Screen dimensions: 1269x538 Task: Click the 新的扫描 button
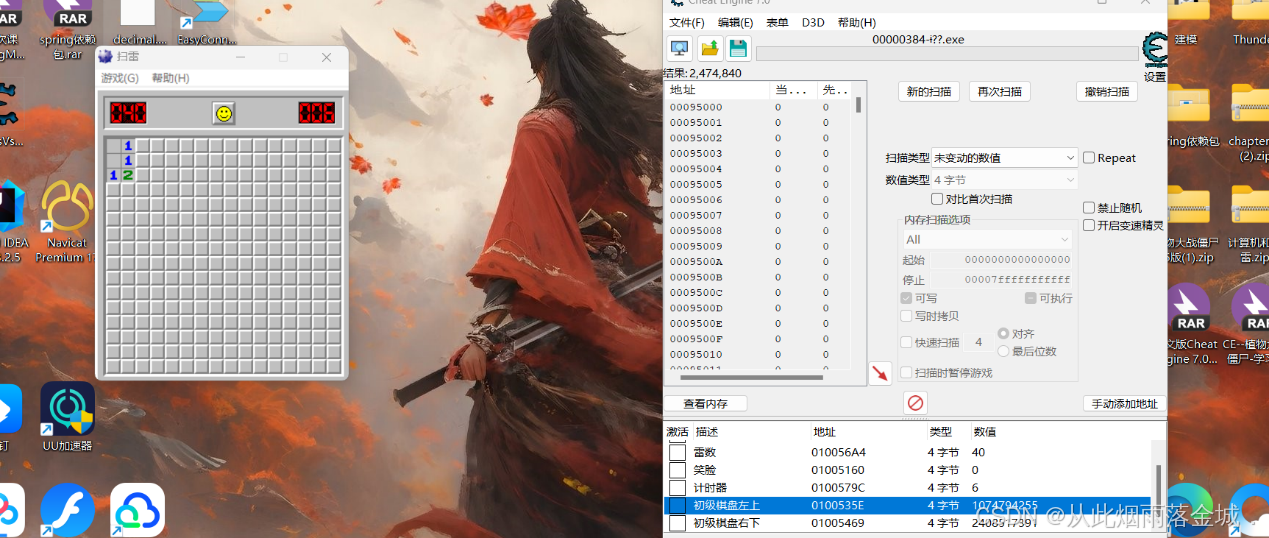pos(929,91)
